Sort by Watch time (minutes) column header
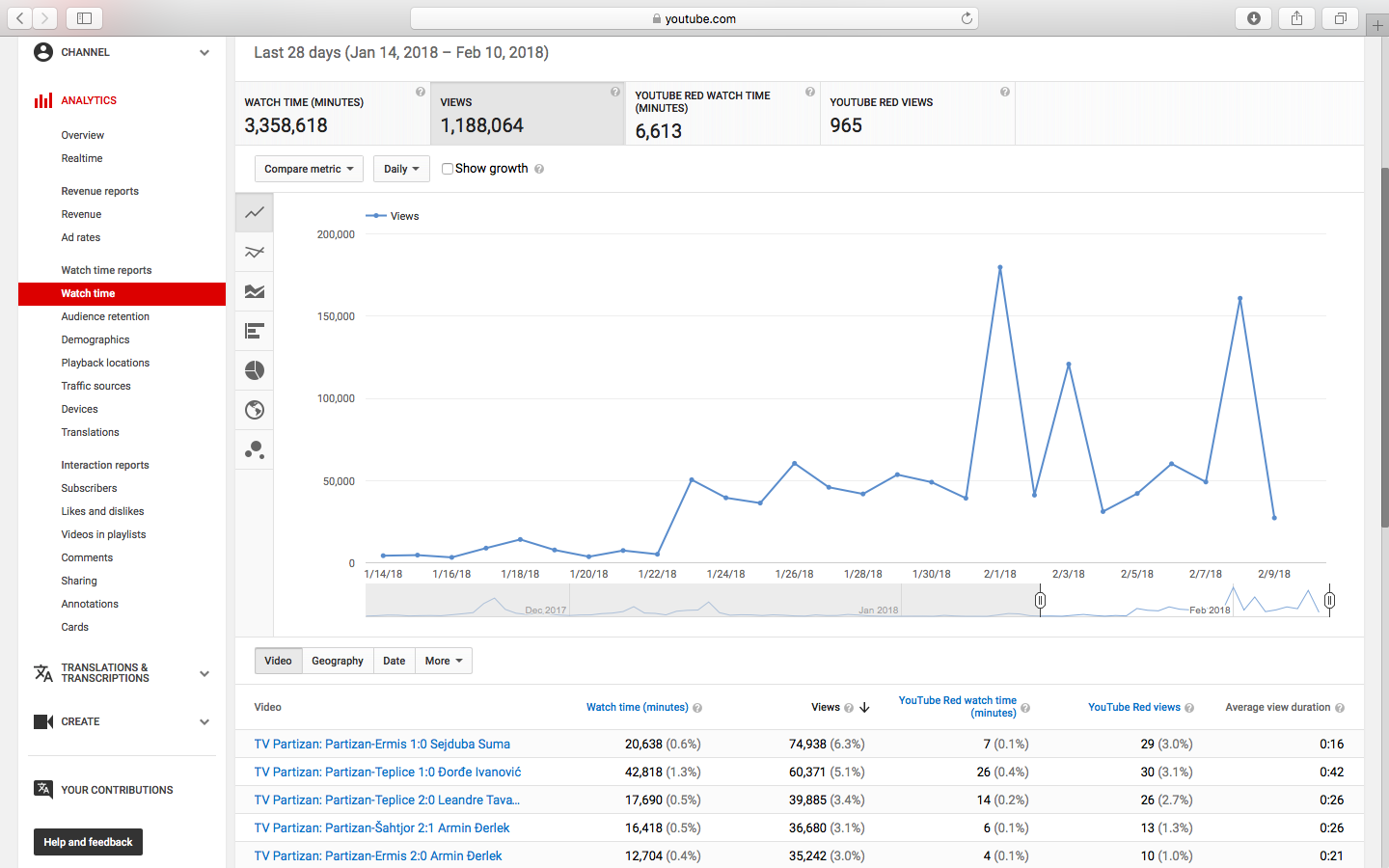This screenshot has width=1389, height=868. (638, 707)
